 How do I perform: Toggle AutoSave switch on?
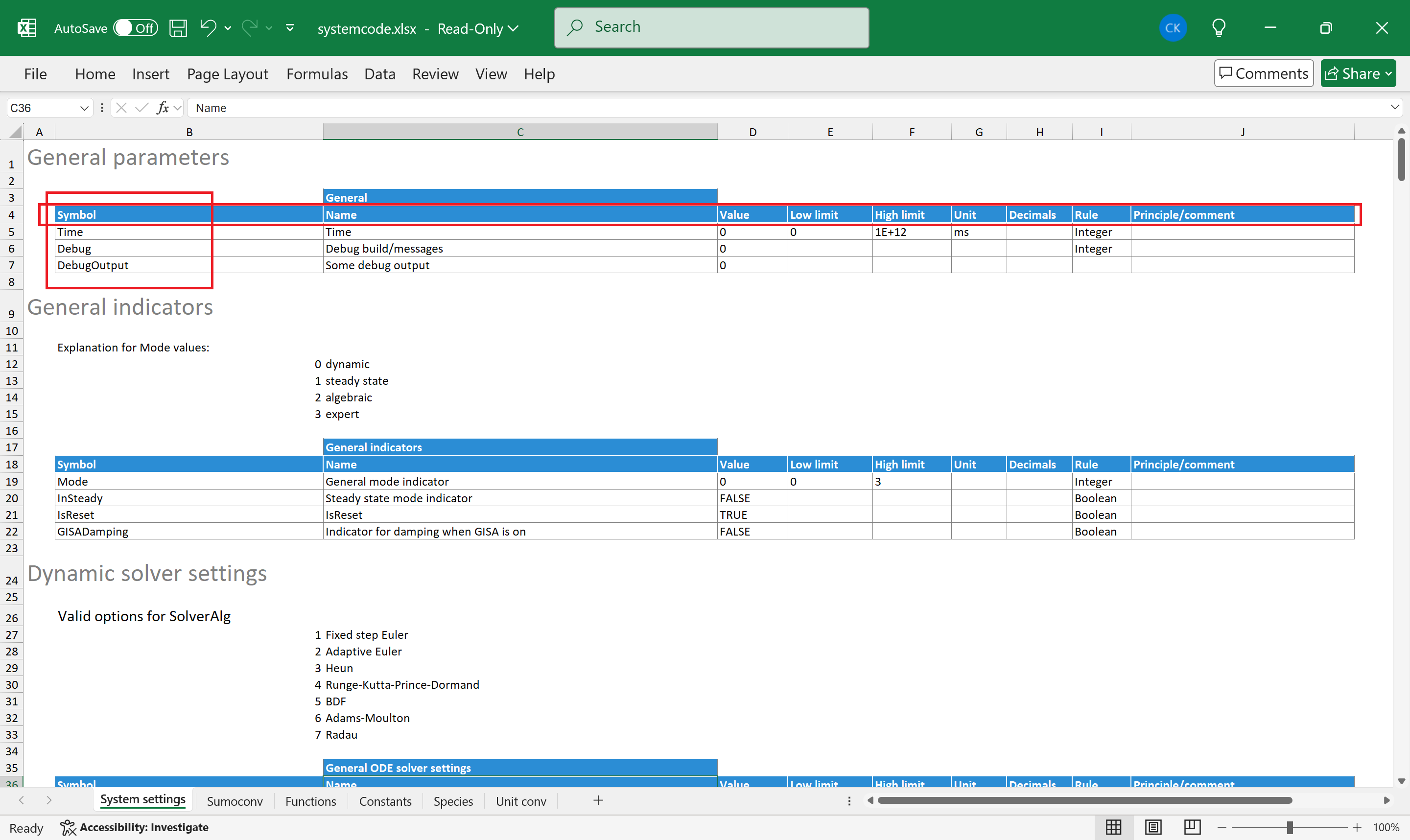(x=135, y=28)
